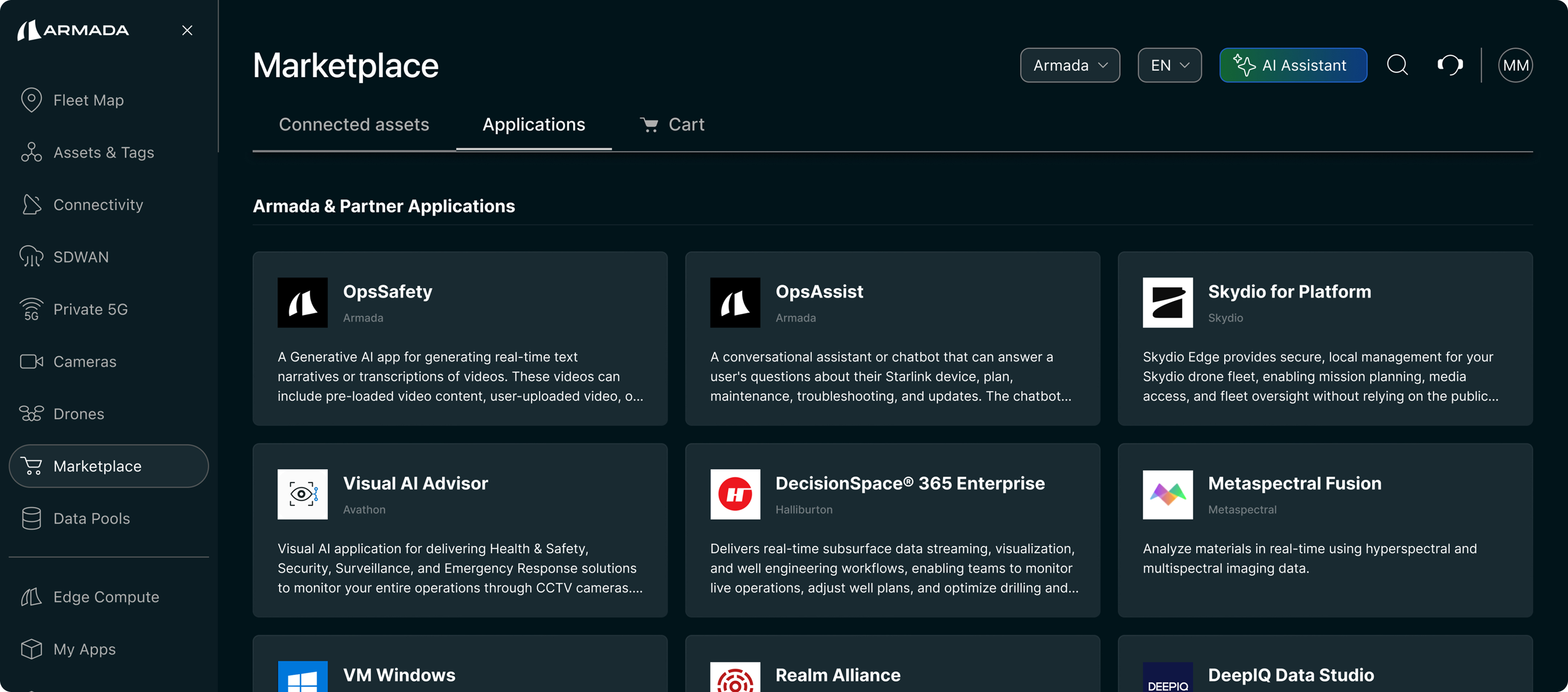Launch the AI Assistant button
The height and width of the screenshot is (692, 1568).
pos(1293,65)
